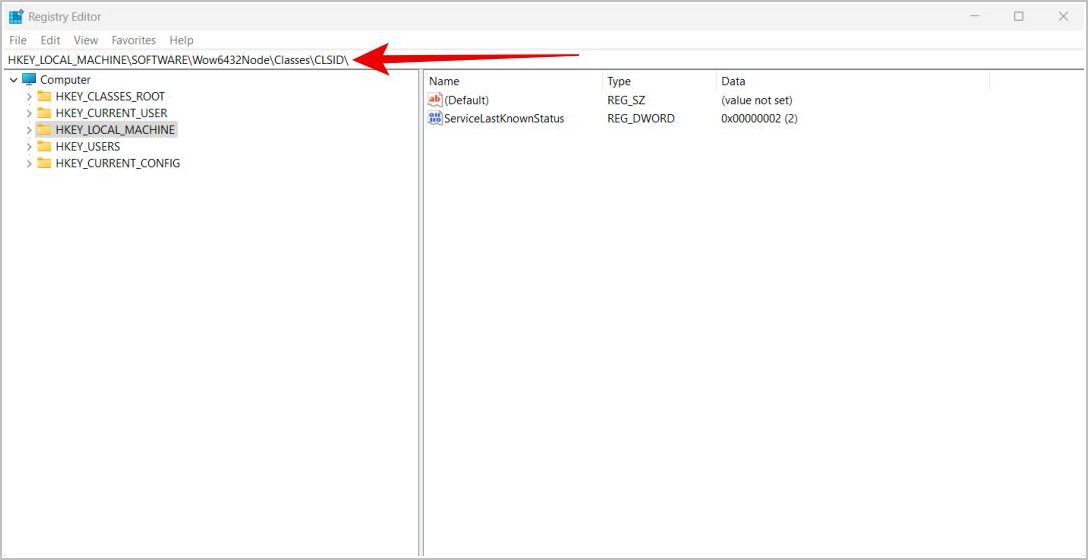The height and width of the screenshot is (560, 1088).
Task: Open the Edit menu
Action: pos(50,40)
